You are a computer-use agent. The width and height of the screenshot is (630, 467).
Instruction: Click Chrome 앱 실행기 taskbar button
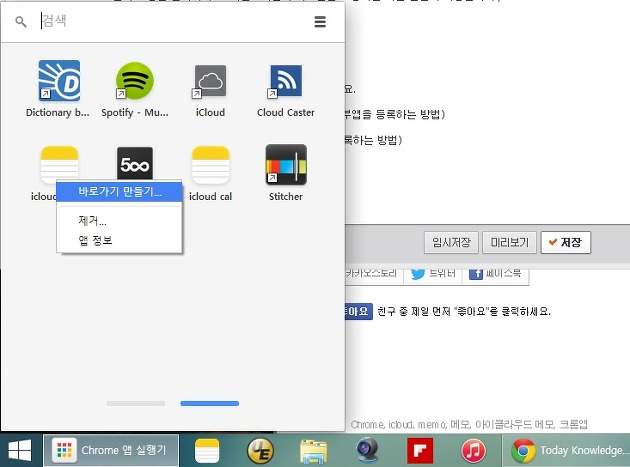pyautogui.click(x=111, y=450)
